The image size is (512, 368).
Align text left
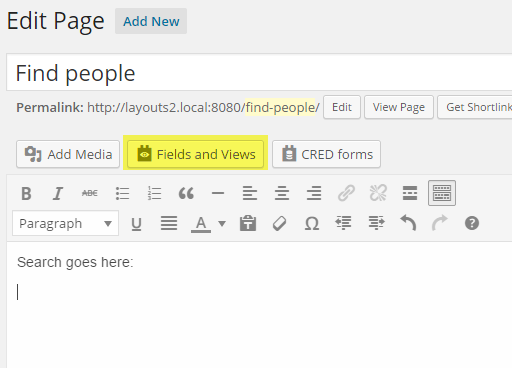pos(250,193)
